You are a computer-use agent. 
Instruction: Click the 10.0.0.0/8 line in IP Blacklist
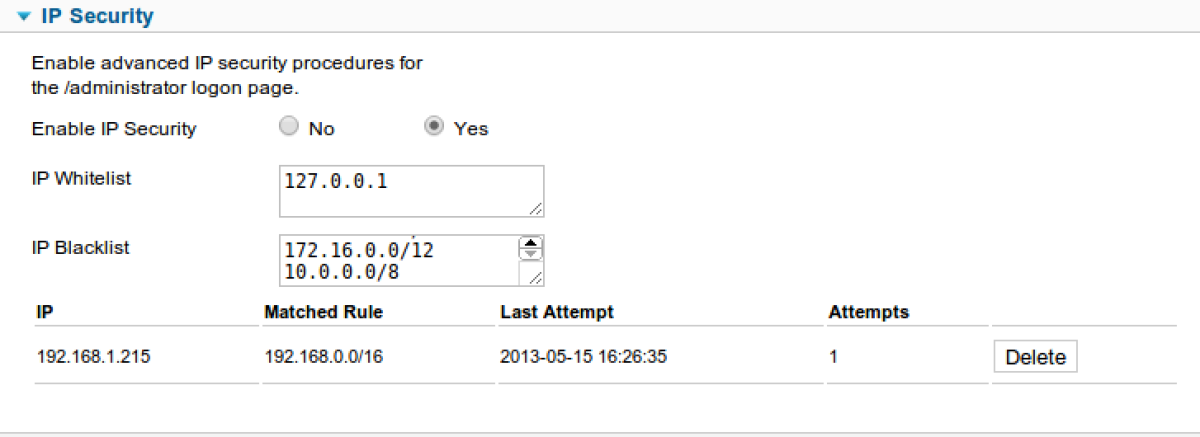click(344, 271)
